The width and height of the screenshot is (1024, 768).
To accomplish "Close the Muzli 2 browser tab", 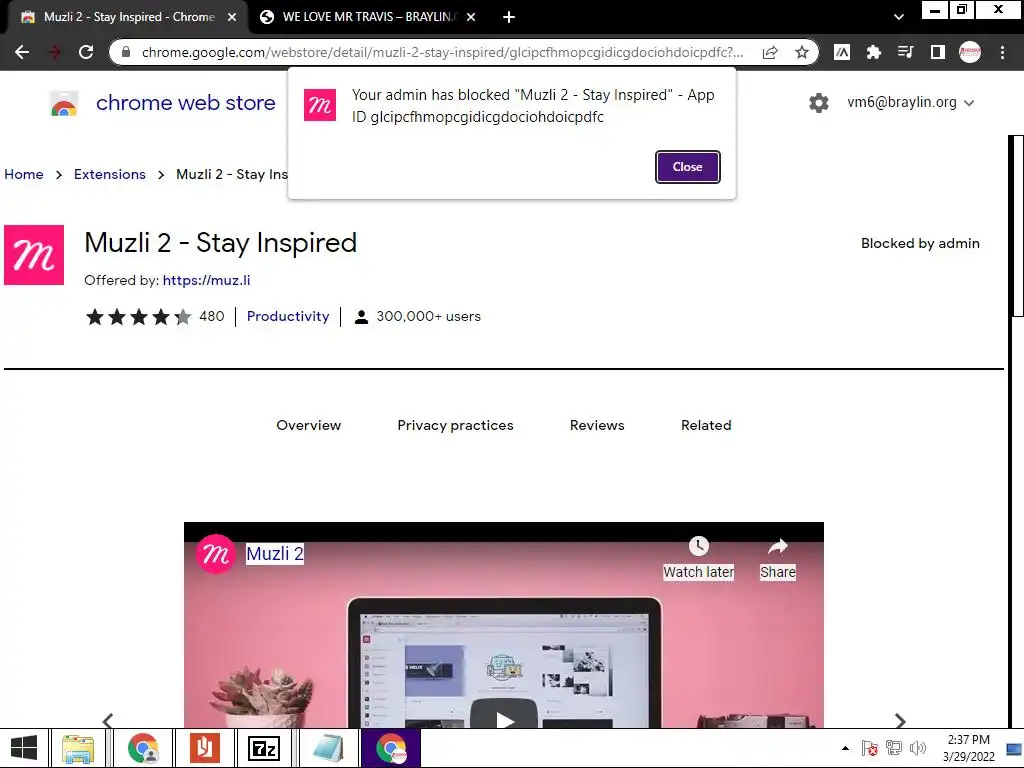I will tap(231, 17).
